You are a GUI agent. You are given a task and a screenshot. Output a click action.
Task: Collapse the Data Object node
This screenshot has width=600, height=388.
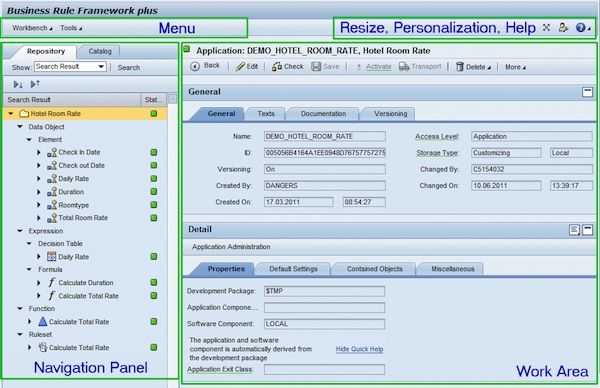pyautogui.click(x=20, y=126)
